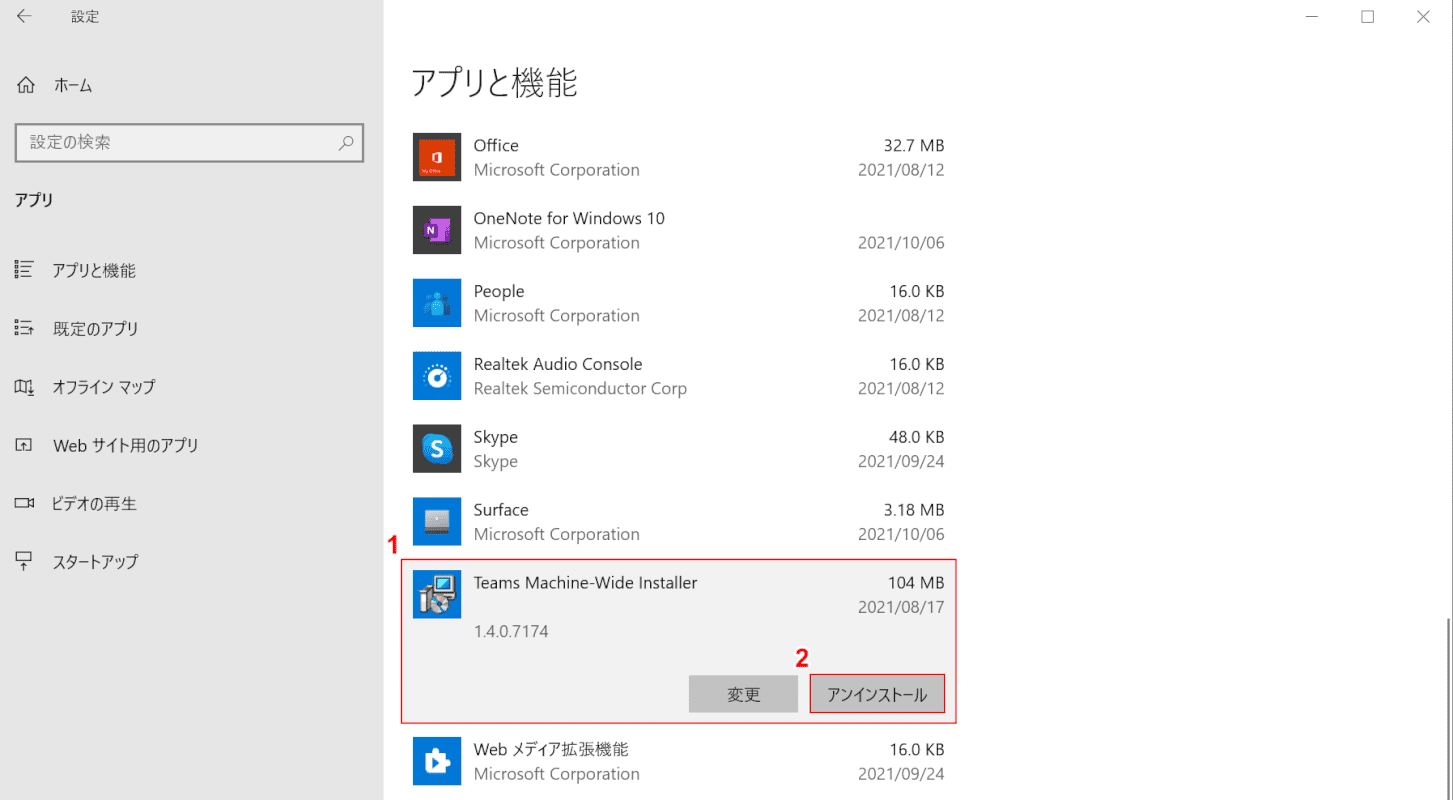This screenshot has width=1453, height=800.
Task: Open 既定のアプリ in sidebar
Action: point(95,329)
